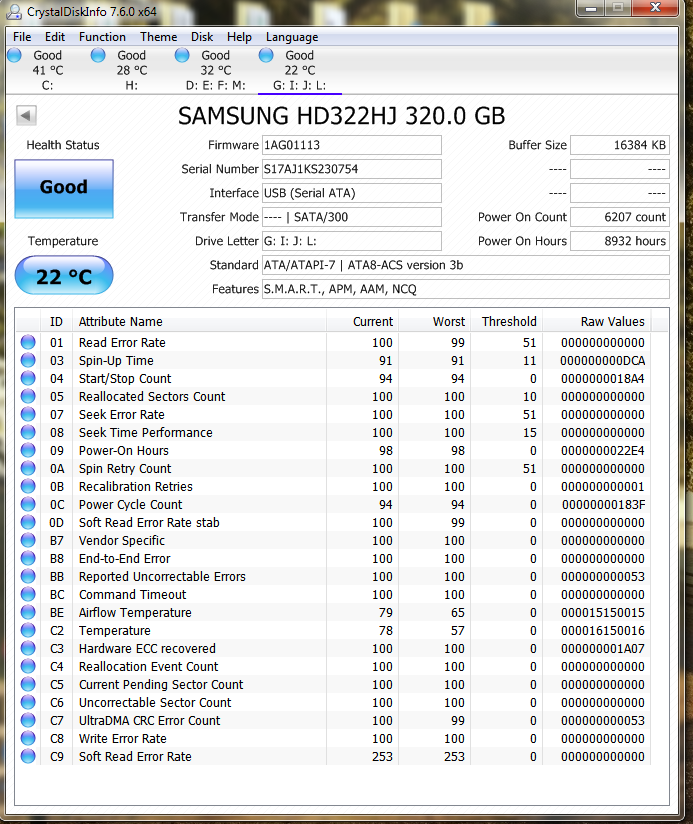The width and height of the screenshot is (693, 824).
Task: Open the Theme menu
Action: (x=158, y=37)
